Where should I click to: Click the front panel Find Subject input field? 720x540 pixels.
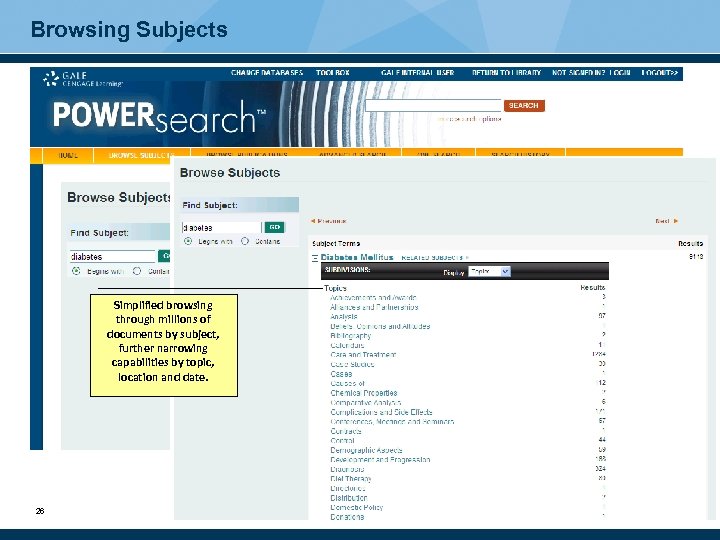[221, 227]
